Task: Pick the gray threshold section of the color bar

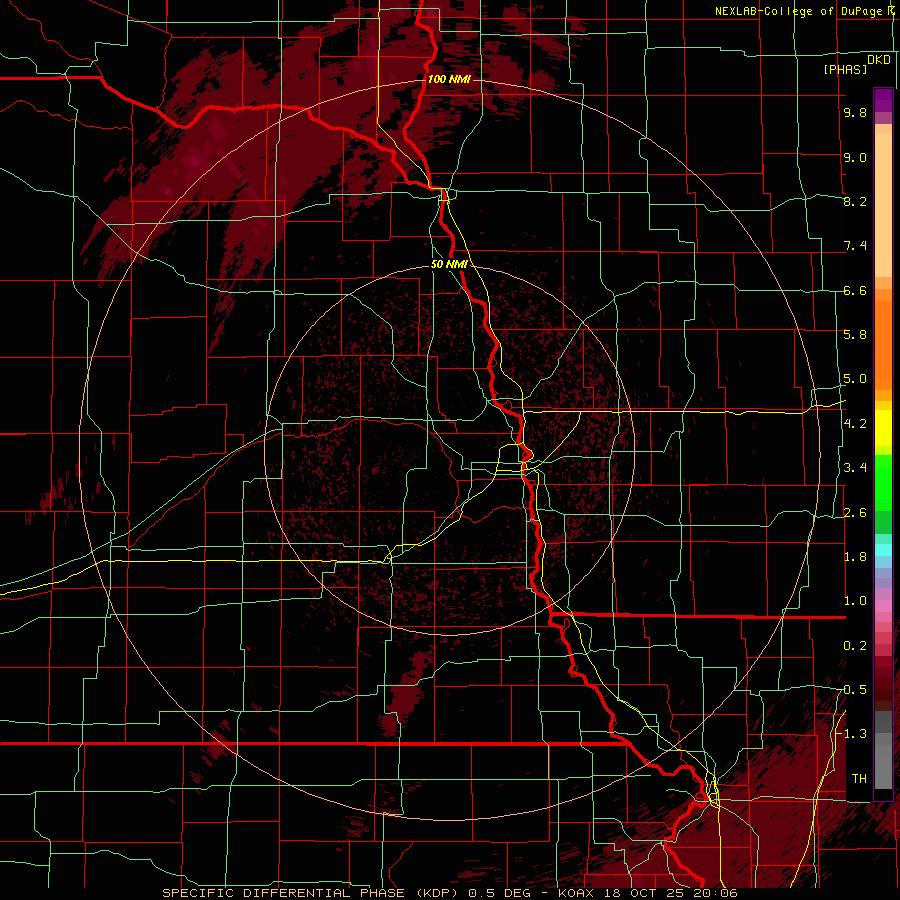Action: [x=883, y=750]
